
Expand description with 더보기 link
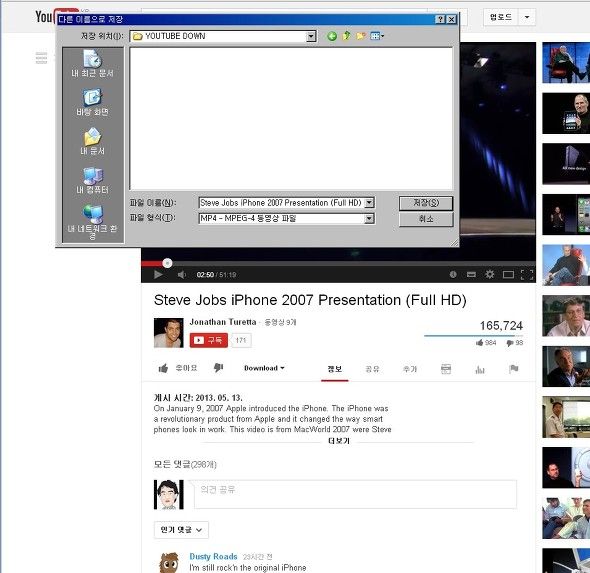coord(339,441)
